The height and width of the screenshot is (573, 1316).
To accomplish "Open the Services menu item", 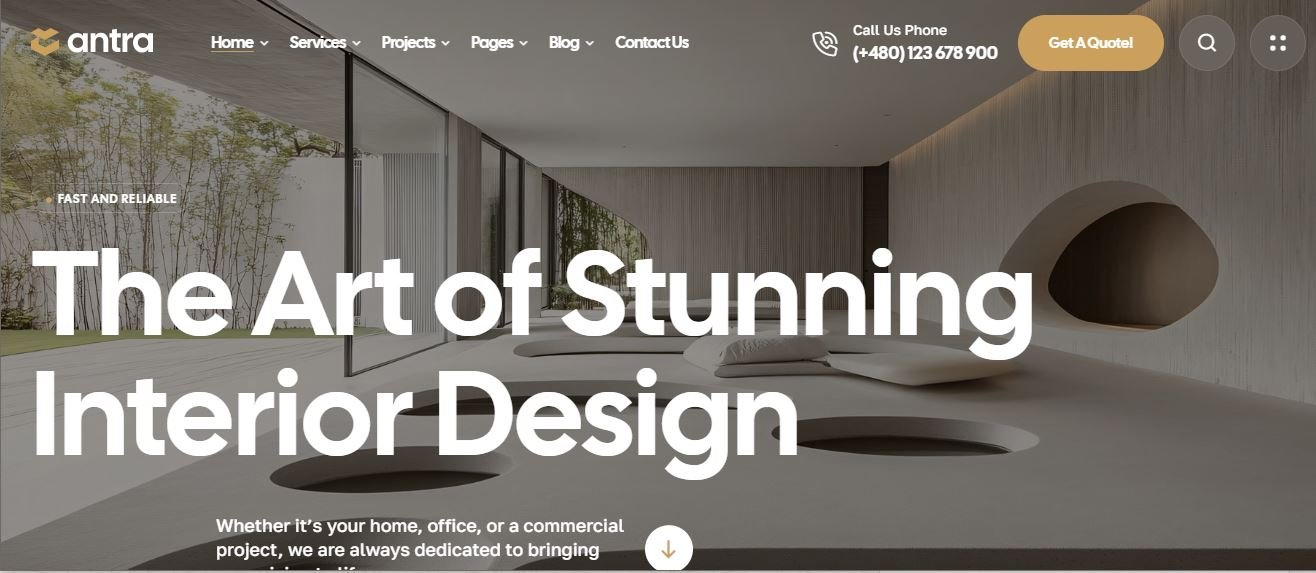I will (317, 42).
